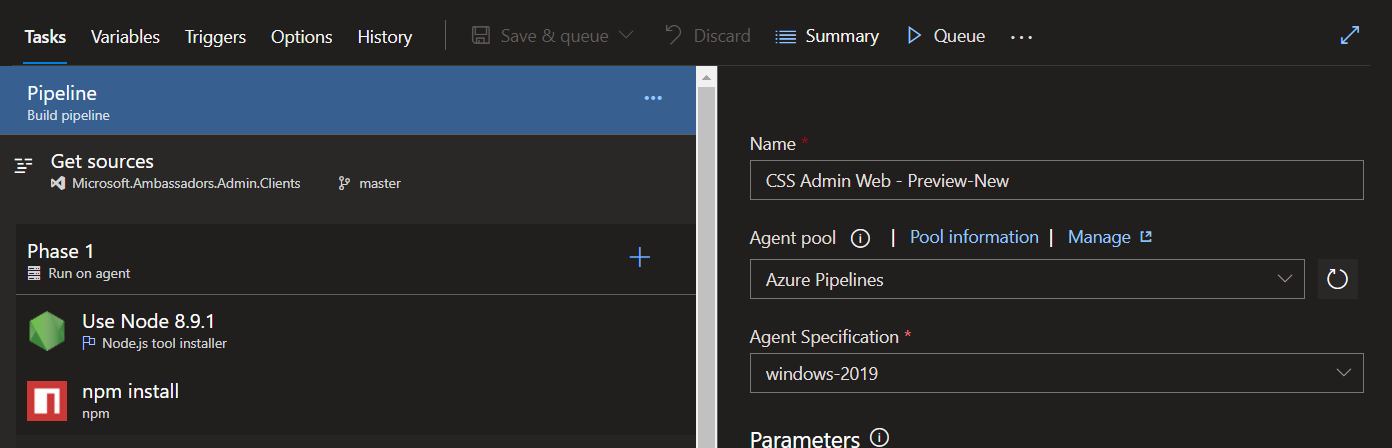Go to the History tab
Screen dimensions: 1392x448
[384, 37]
